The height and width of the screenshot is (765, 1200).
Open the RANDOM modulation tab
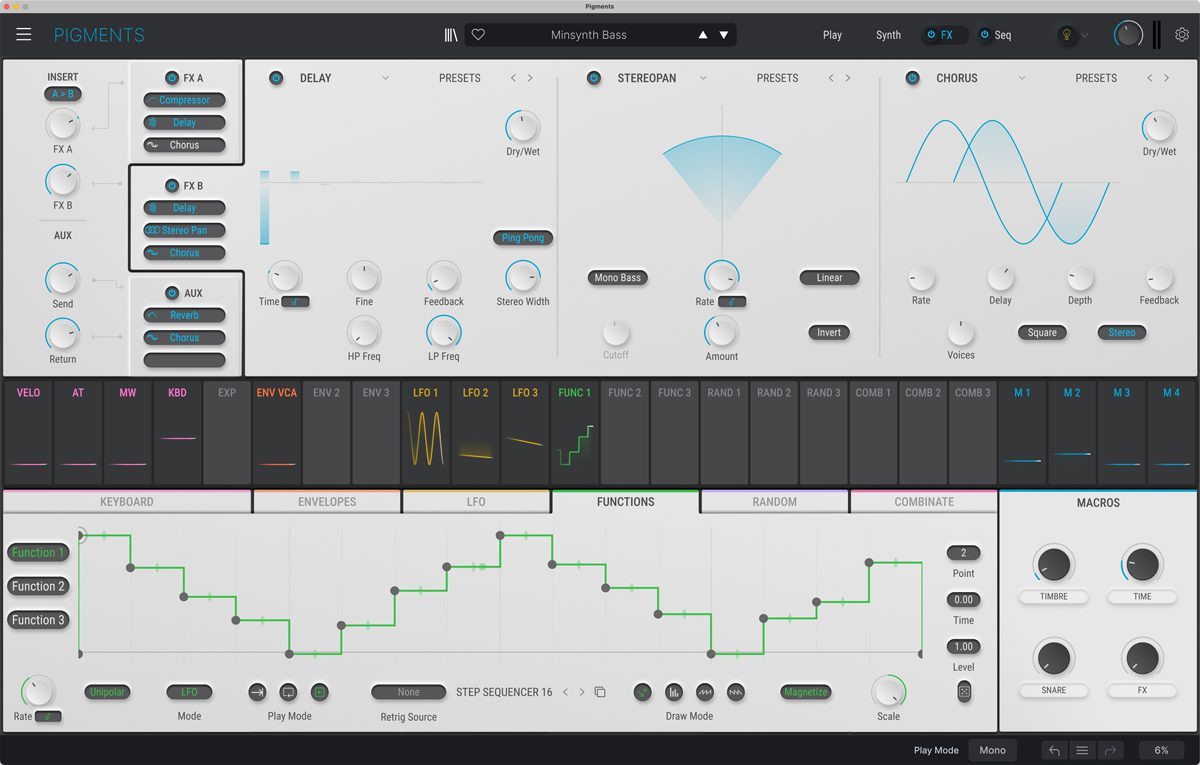pyautogui.click(x=773, y=501)
